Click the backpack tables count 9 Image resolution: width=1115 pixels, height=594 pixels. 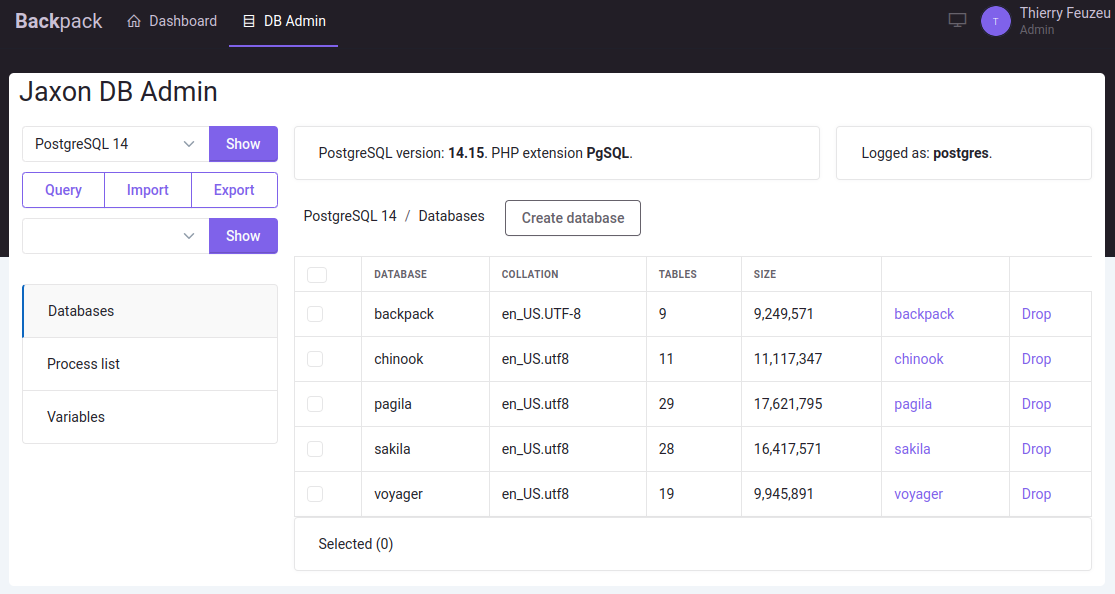coord(663,314)
